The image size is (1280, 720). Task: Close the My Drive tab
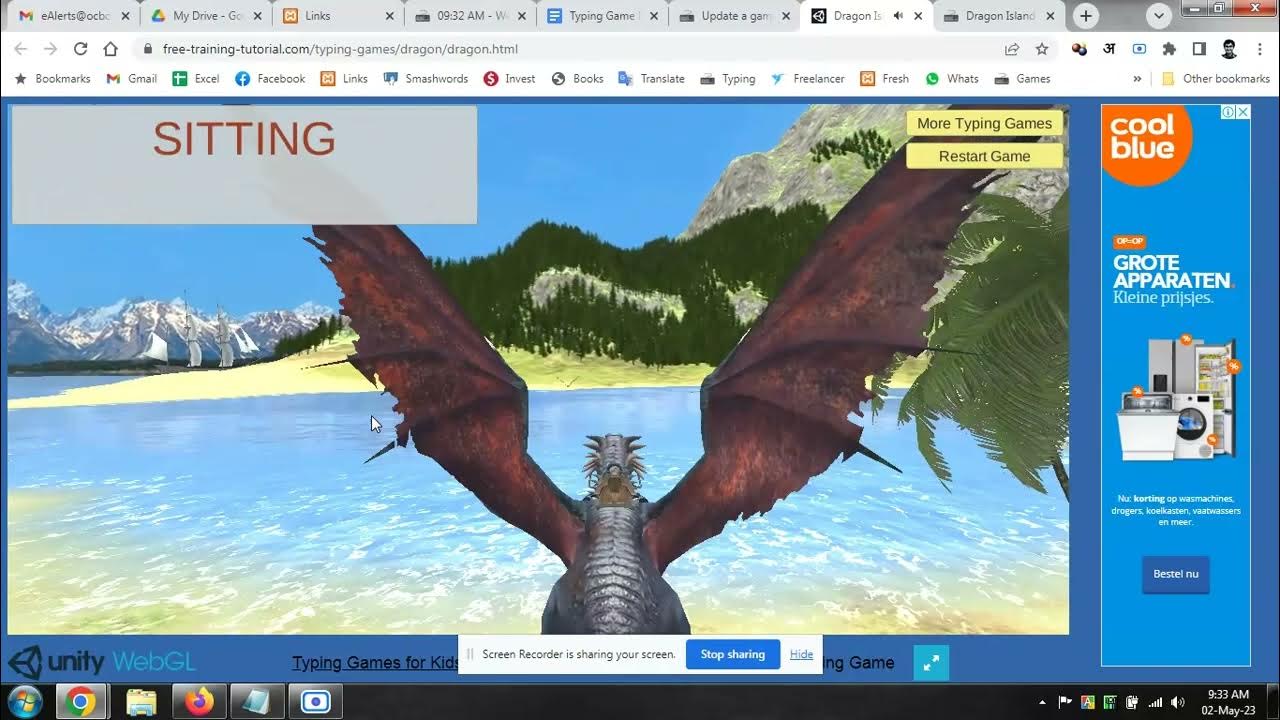click(258, 16)
